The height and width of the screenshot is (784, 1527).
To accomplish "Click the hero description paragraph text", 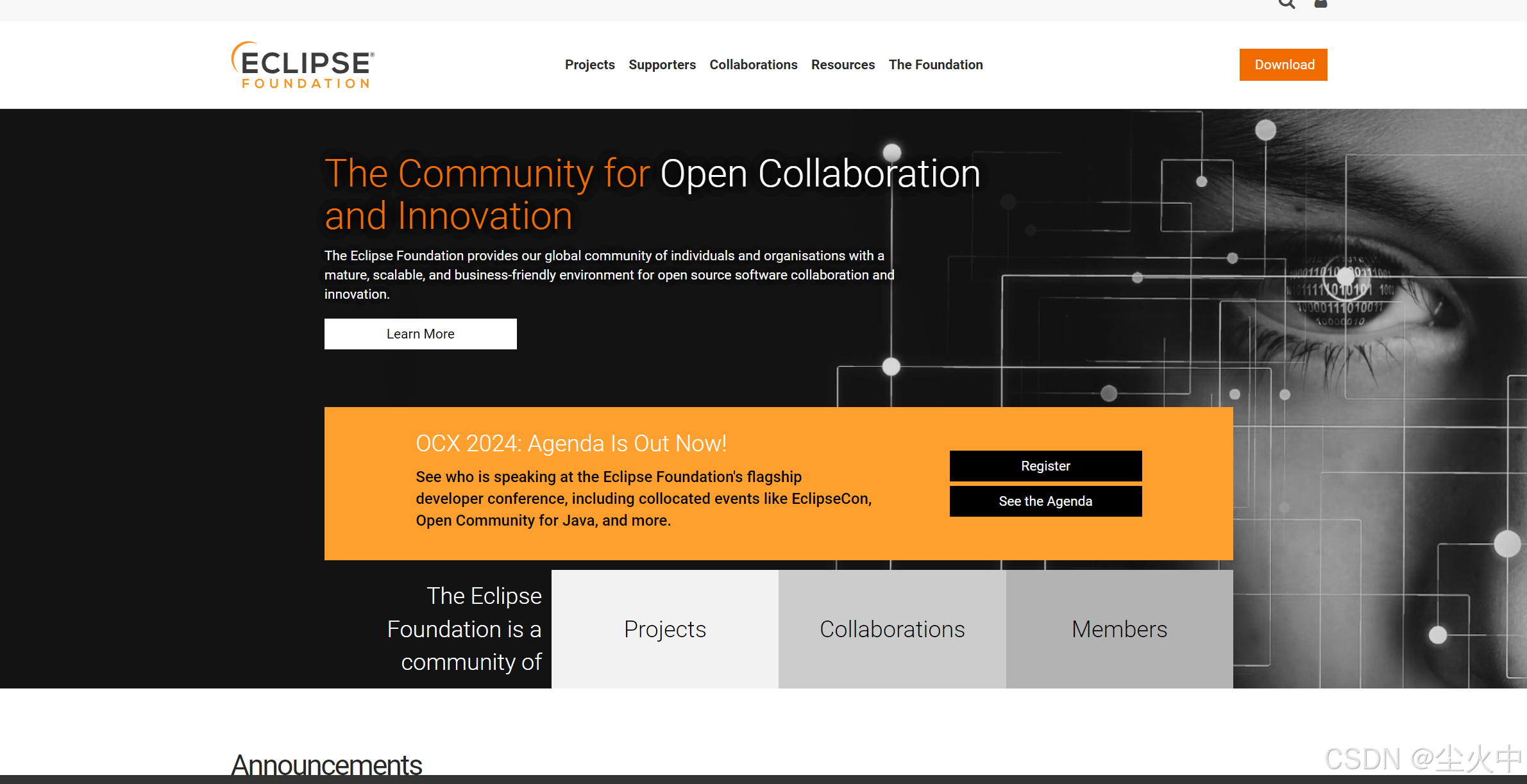I will click(609, 275).
